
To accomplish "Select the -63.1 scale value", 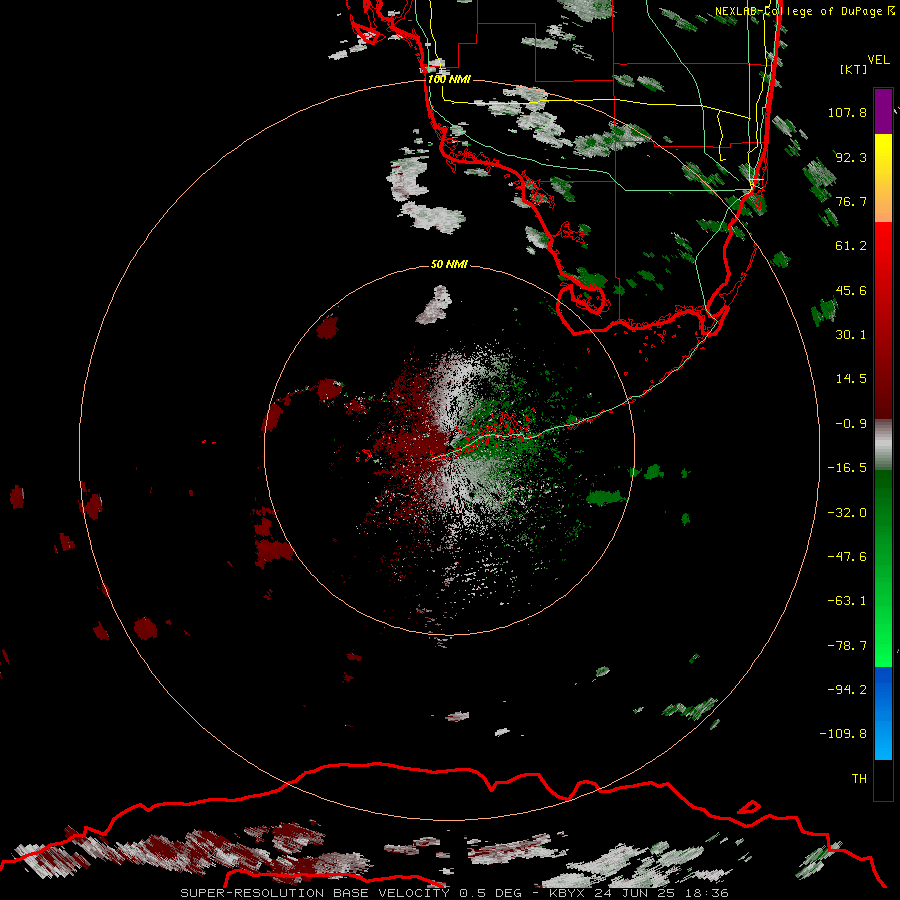I will click(x=847, y=601).
